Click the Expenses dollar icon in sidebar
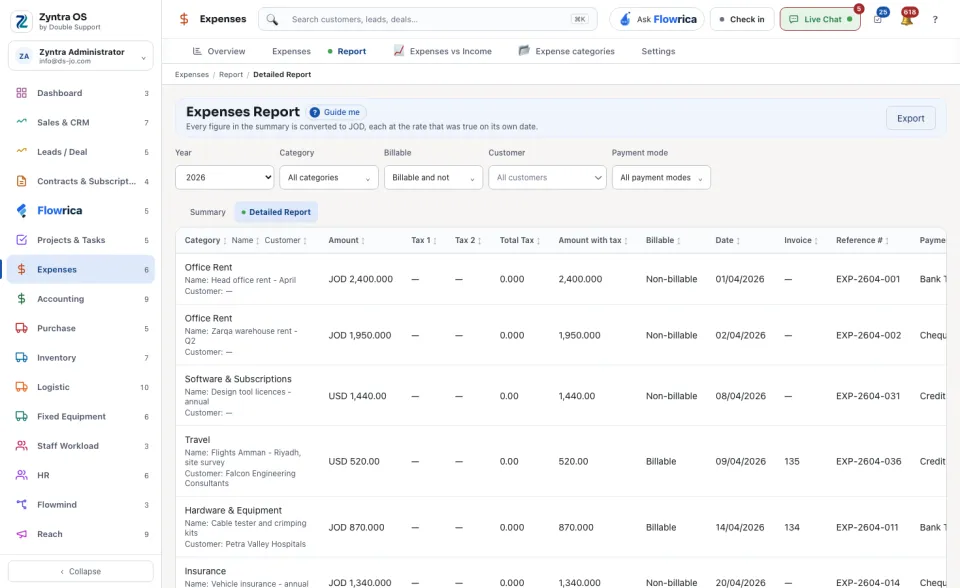 (x=21, y=270)
